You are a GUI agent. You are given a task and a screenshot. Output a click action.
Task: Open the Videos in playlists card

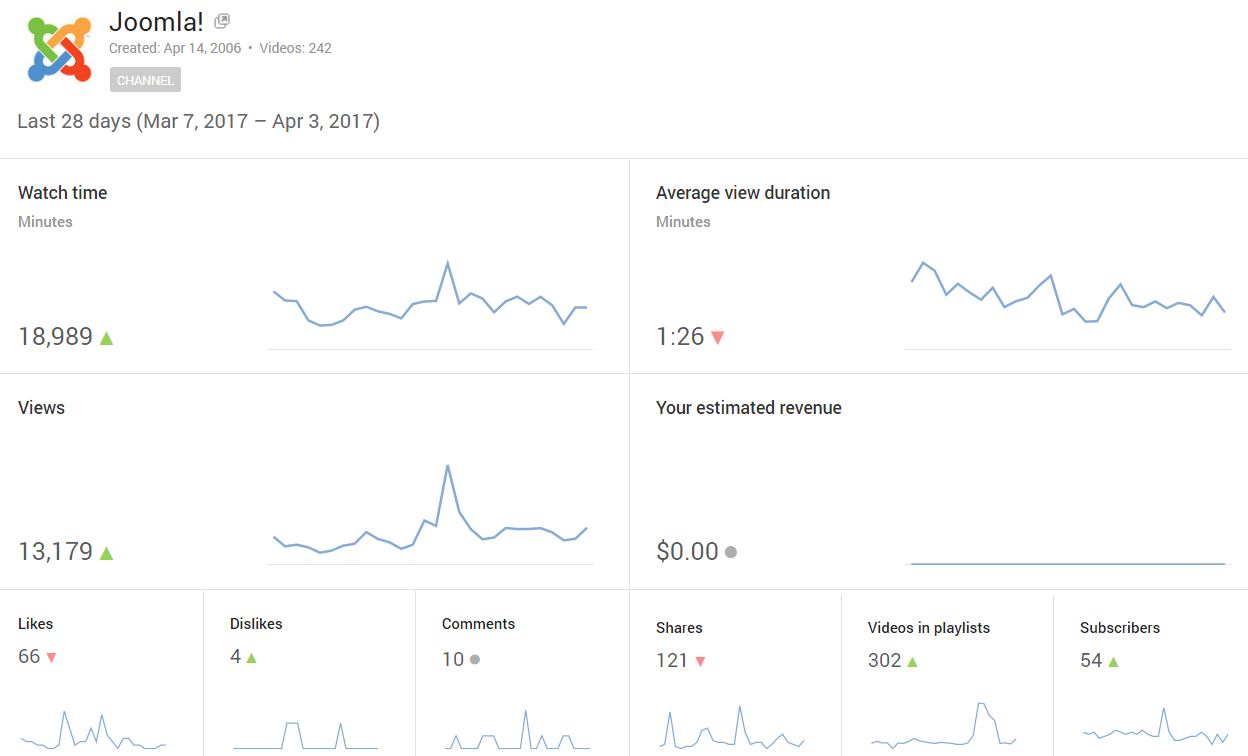click(947, 675)
